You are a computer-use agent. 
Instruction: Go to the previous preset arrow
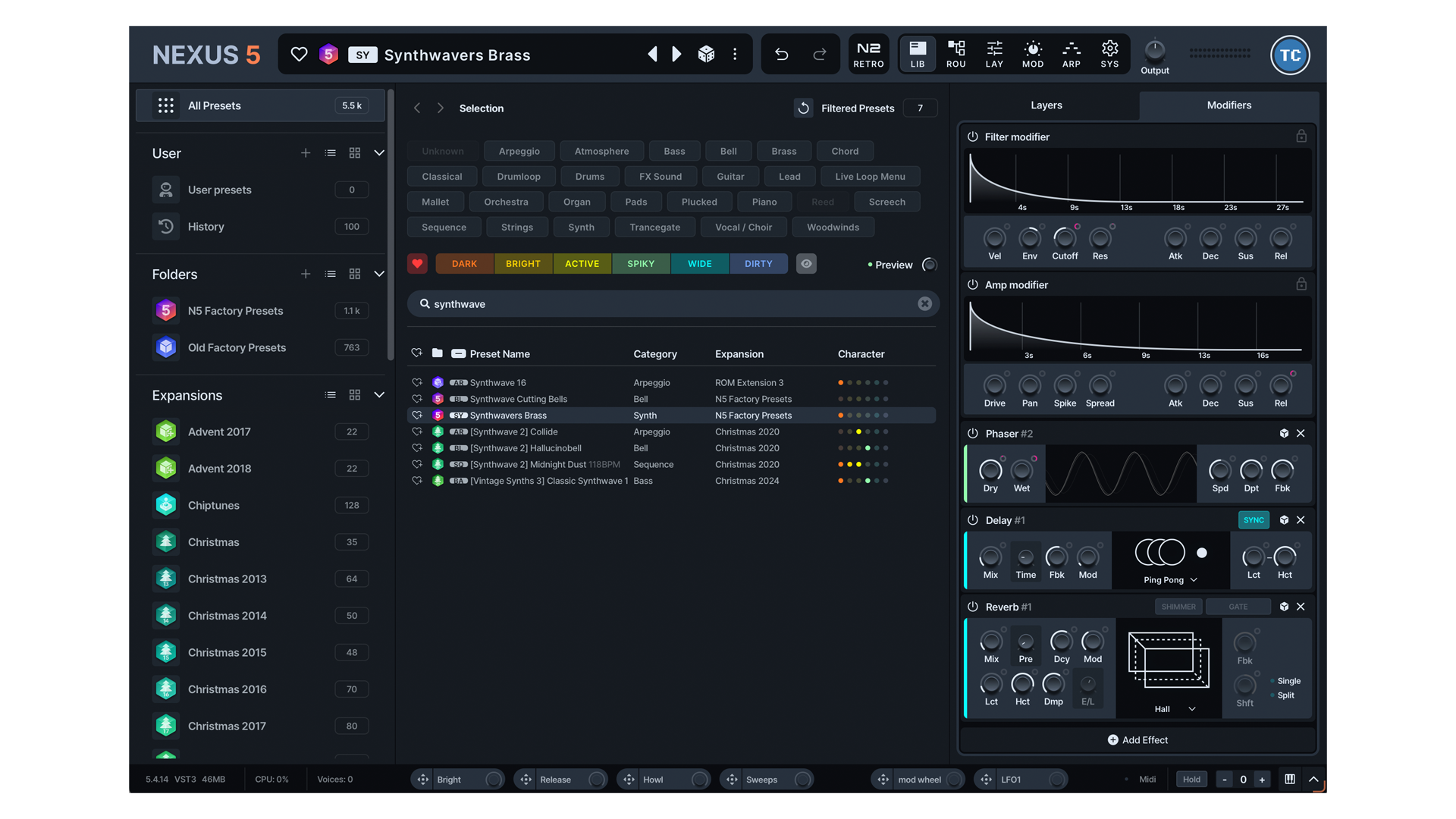point(652,54)
